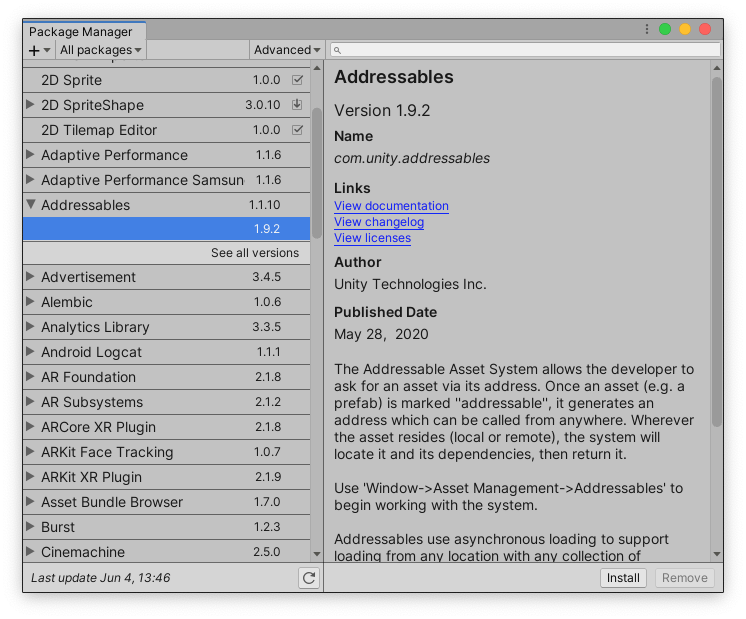Select the Alembic package name
746x619 pixels.
point(67,302)
